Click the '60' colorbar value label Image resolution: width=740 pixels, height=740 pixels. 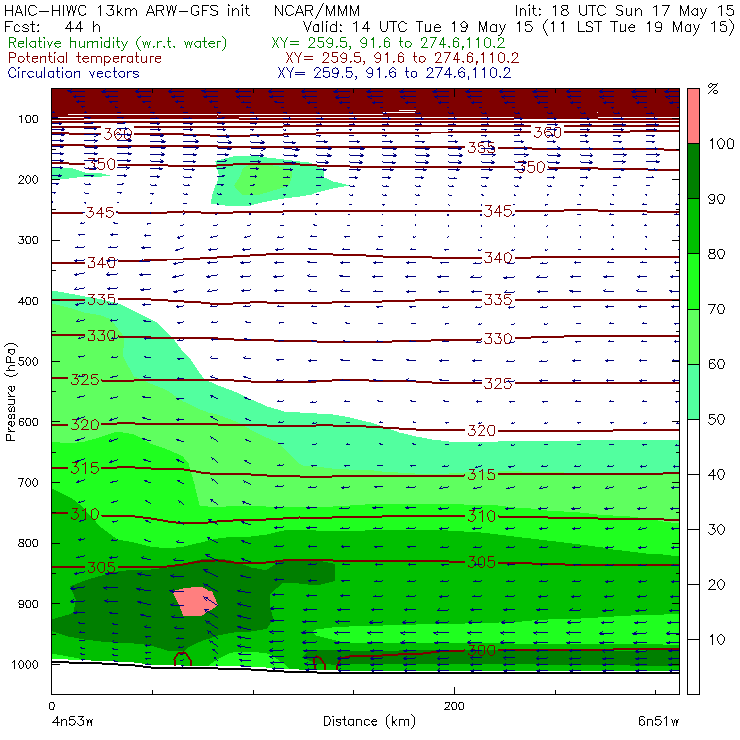(716, 364)
